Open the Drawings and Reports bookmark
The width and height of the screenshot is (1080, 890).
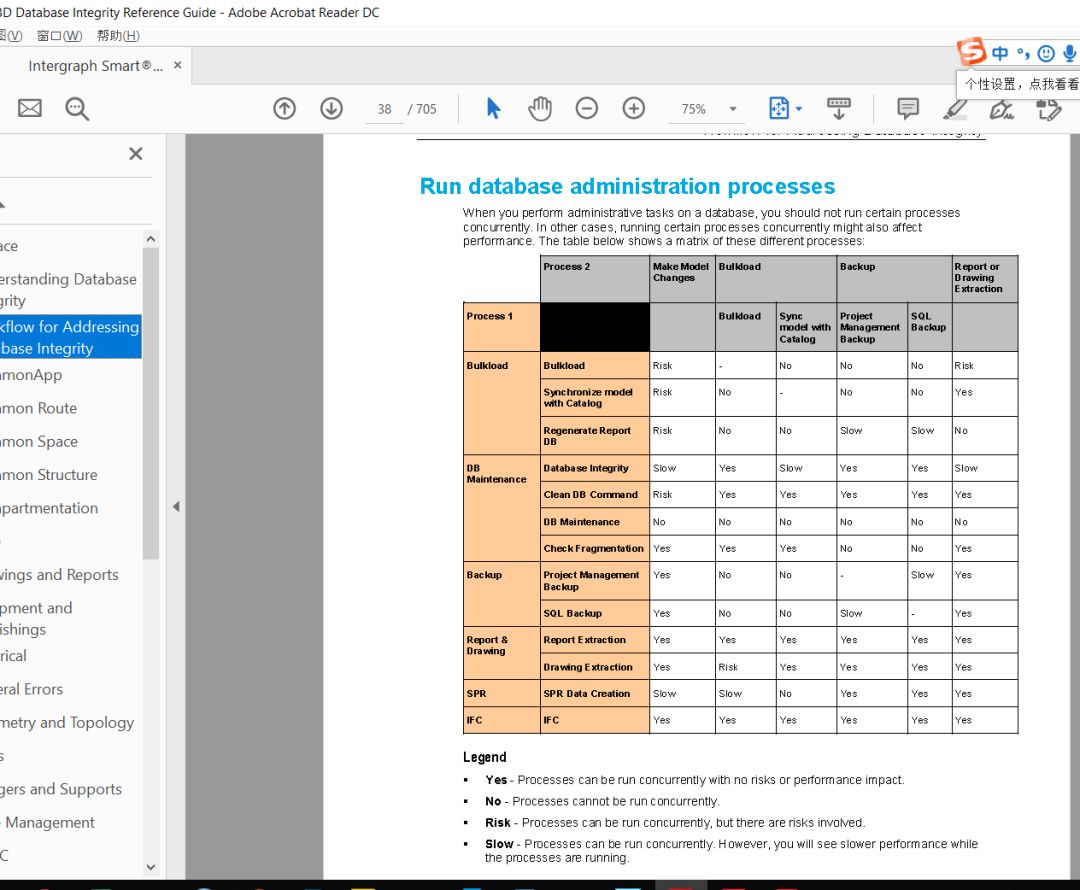tap(59, 575)
